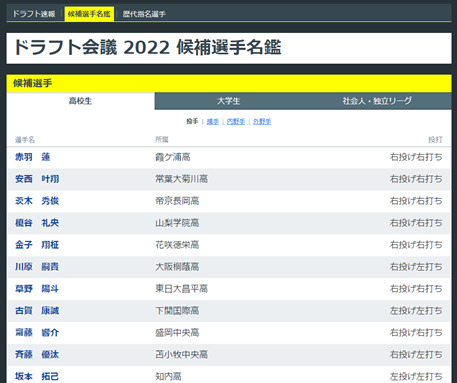Open player 坂本 拓己 profile
The image size is (457, 383).
tap(37, 376)
